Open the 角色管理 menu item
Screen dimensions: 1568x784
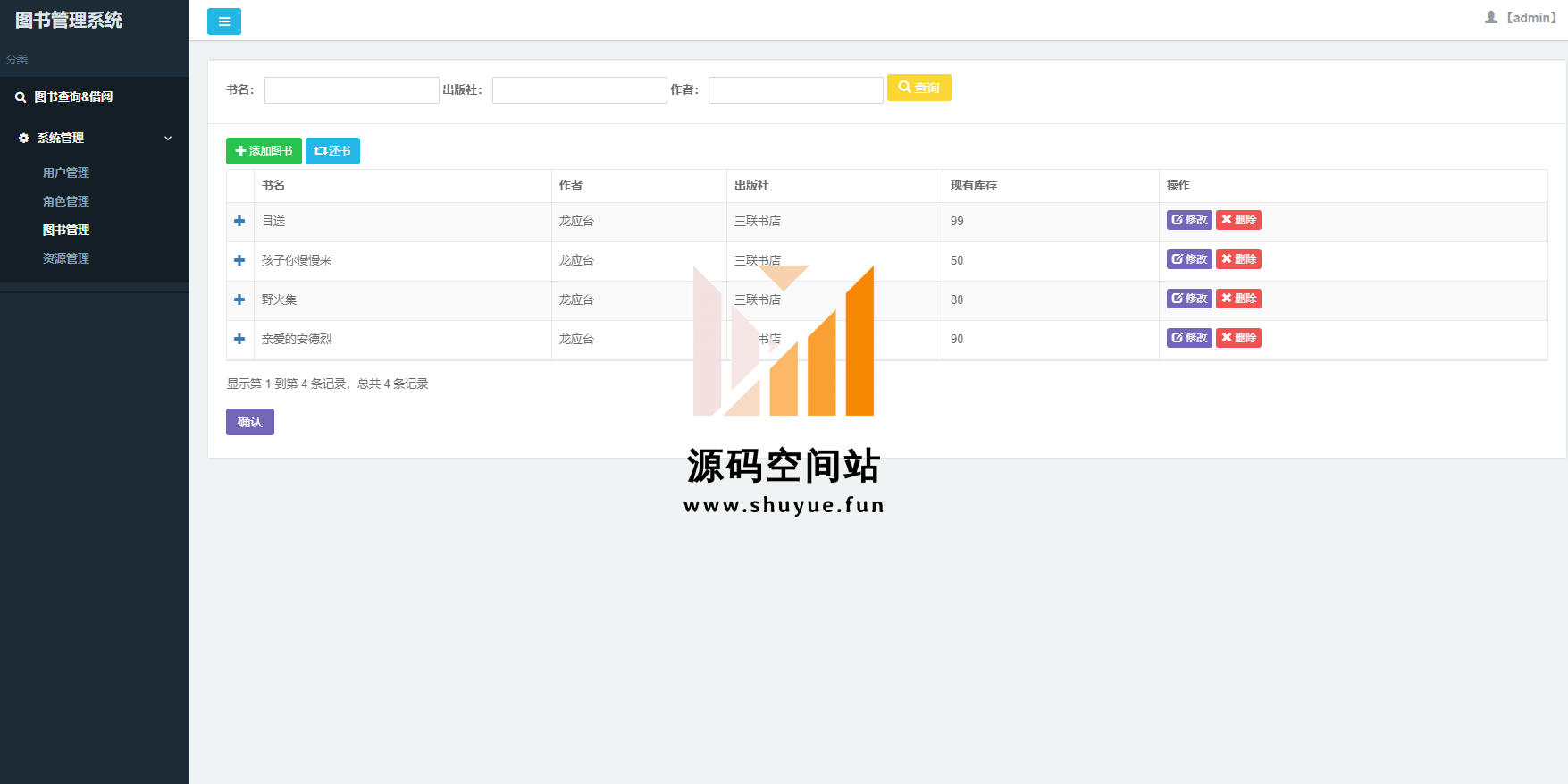pos(66,201)
